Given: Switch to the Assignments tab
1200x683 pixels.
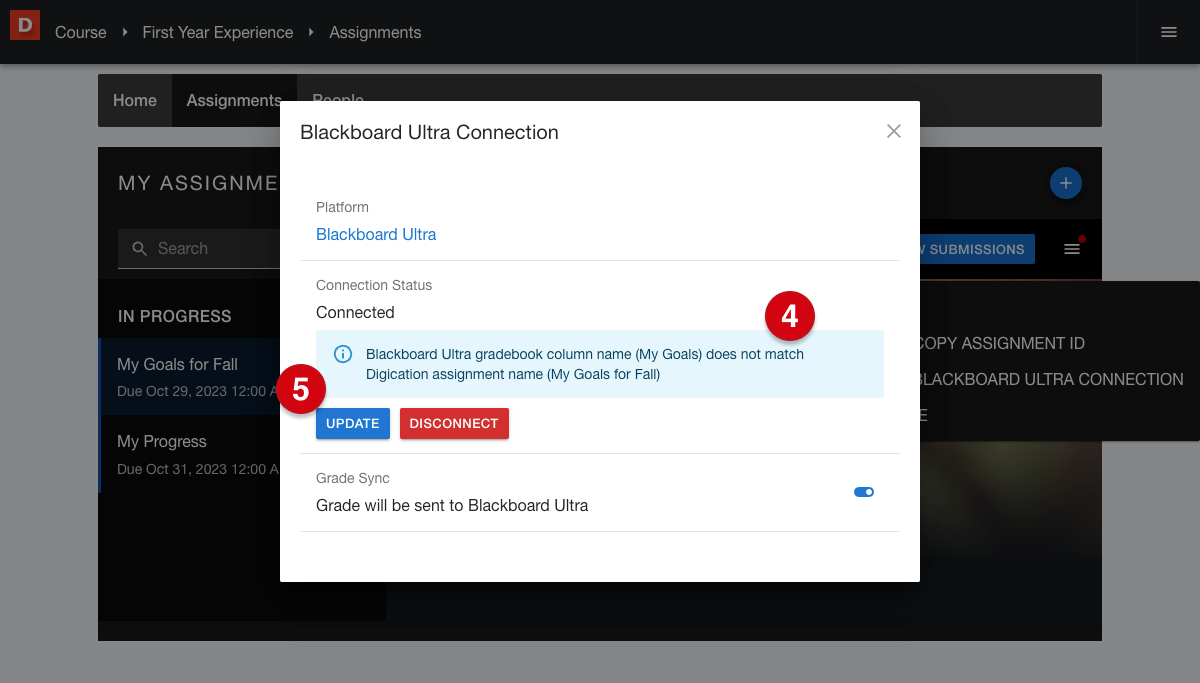Looking at the screenshot, I should tap(234, 100).
